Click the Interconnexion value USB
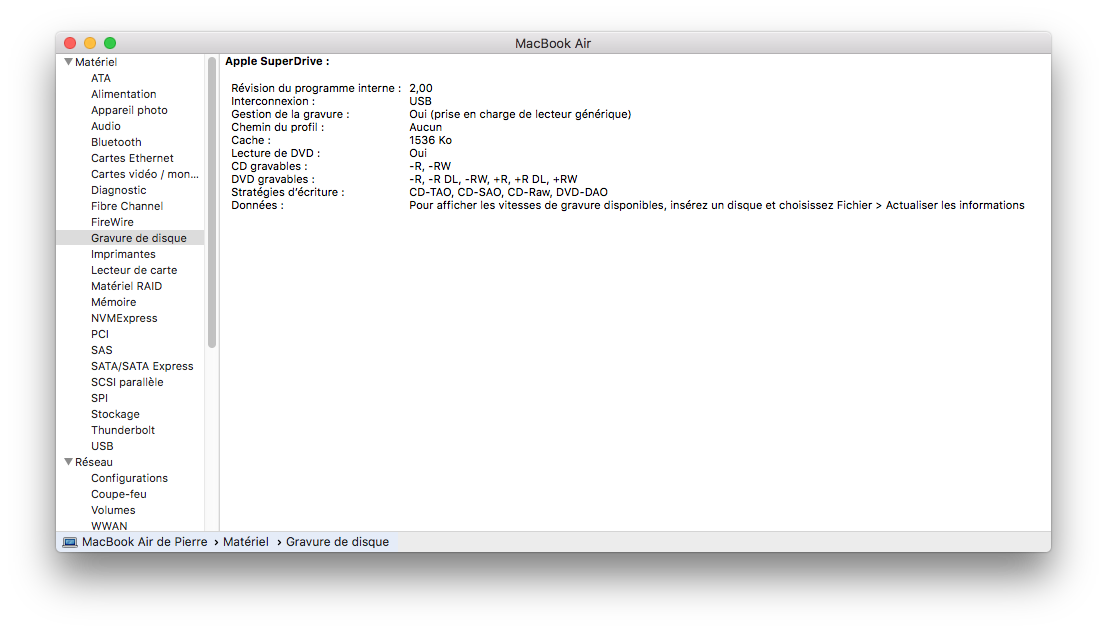The height and width of the screenshot is (632, 1107). coord(420,101)
